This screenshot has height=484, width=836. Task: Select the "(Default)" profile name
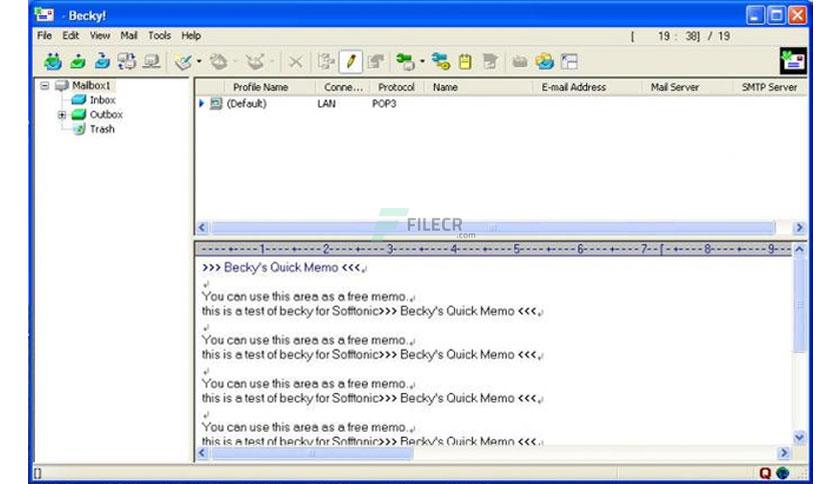[246, 103]
